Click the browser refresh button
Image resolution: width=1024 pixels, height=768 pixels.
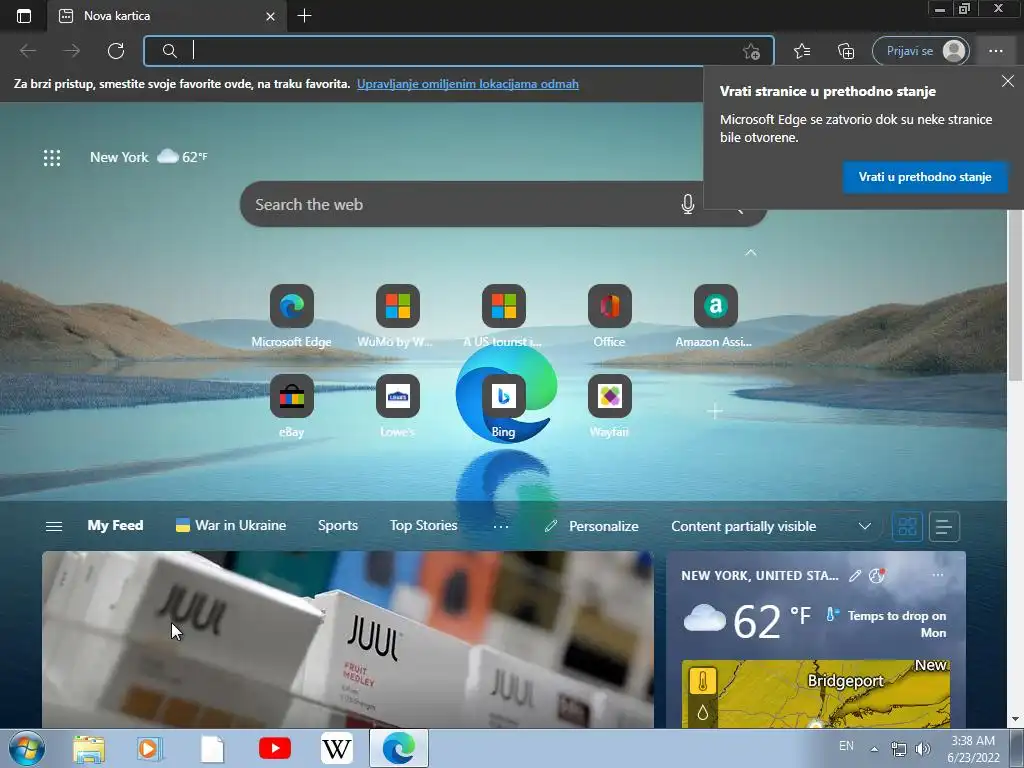pos(116,51)
